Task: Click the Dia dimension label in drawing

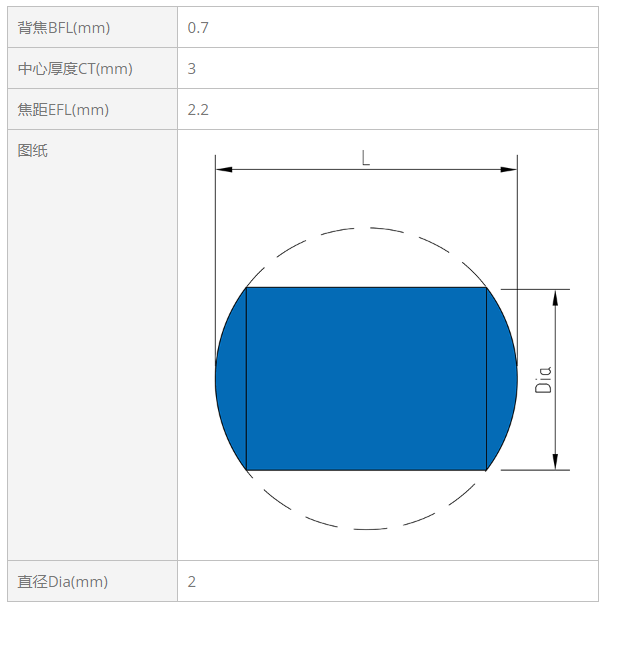Action: pos(543,379)
